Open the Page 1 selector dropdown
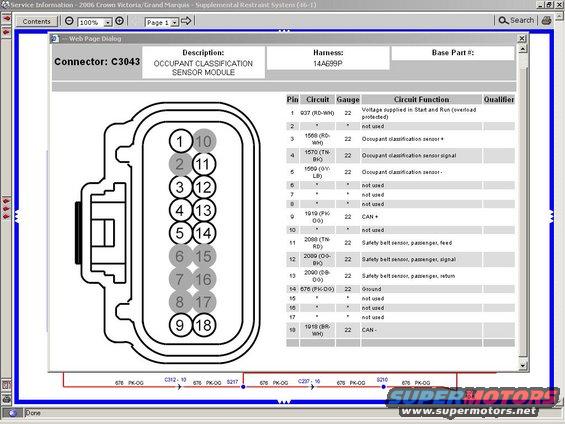This screenshot has height=424, width=565. click(174, 22)
